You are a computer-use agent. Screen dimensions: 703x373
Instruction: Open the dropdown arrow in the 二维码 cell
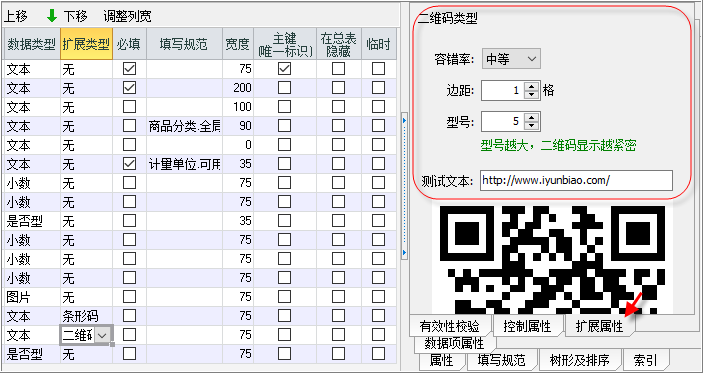[102, 335]
